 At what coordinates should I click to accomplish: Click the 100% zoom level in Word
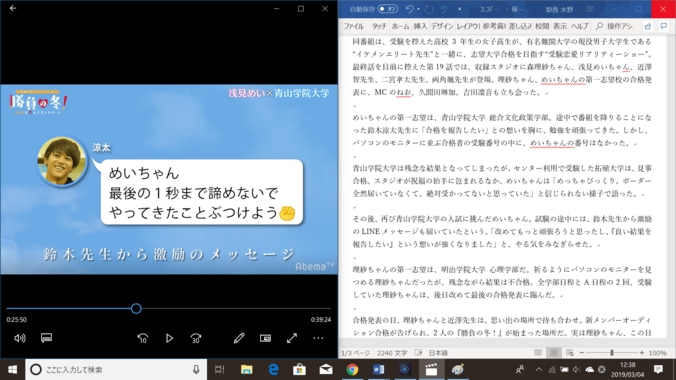click(657, 353)
